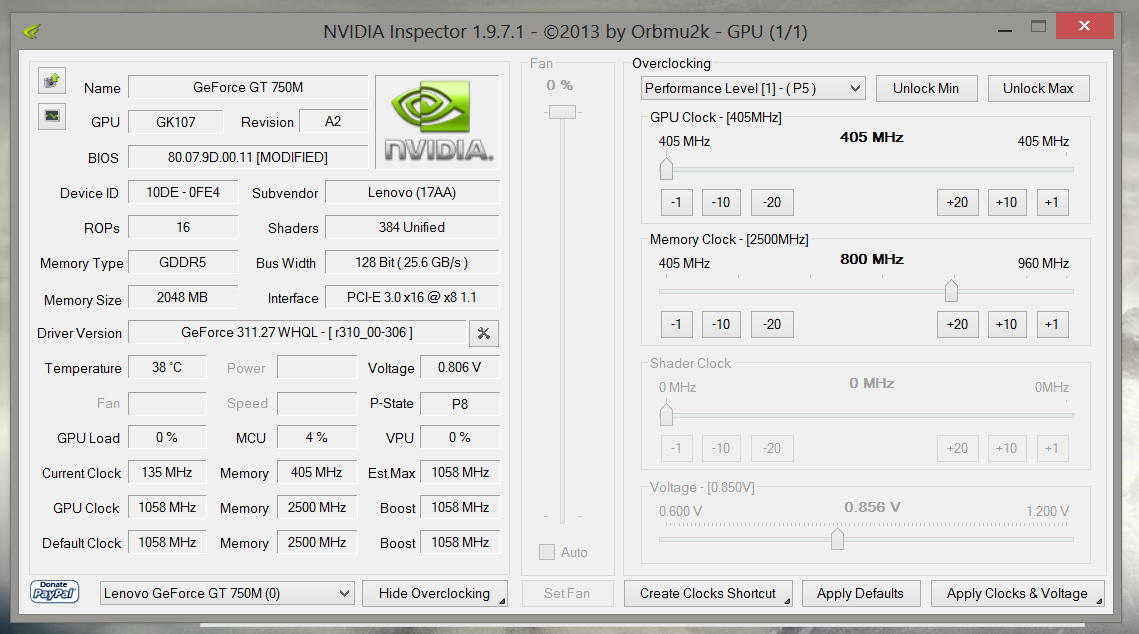Screen dimensions: 1139x634
Task: Open the sensor monitoring graph icon
Action: [x=52, y=115]
